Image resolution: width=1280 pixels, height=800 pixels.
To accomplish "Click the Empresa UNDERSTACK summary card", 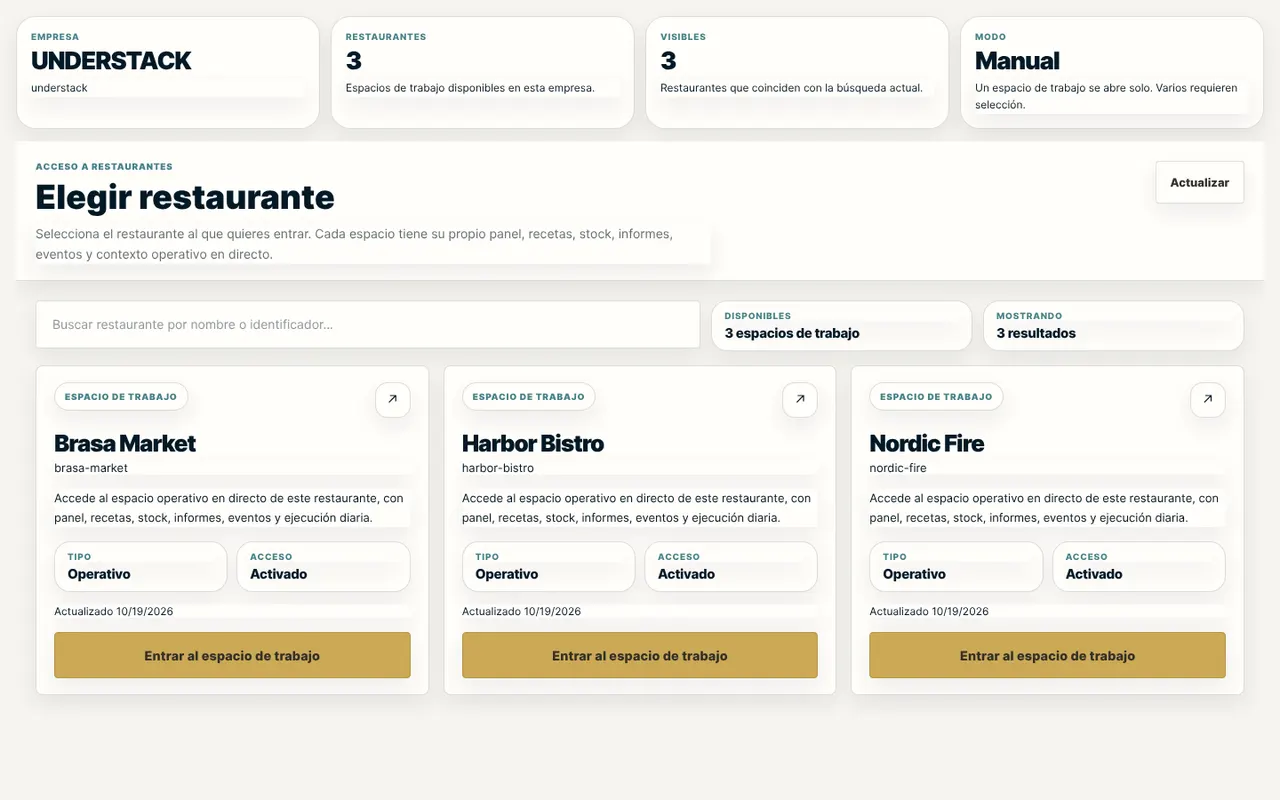I will click(168, 72).
